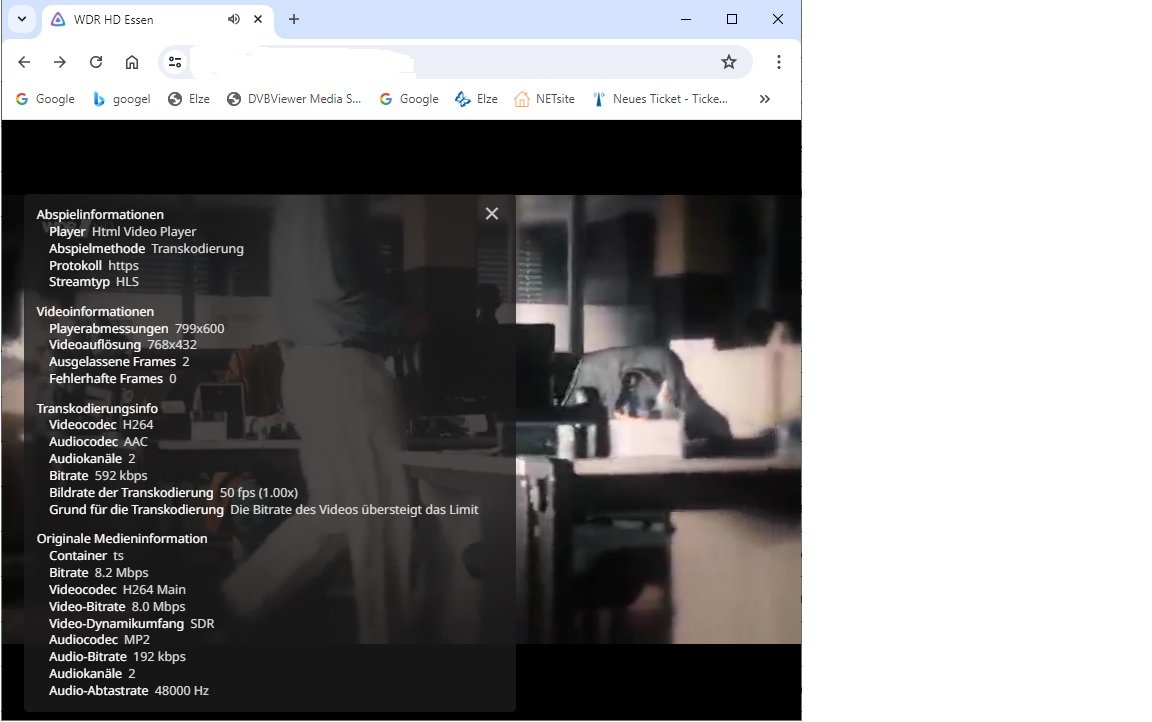Select Videoauflösung 768x432 value
Screen dimensions: 1152x722
pyautogui.click(x=172, y=344)
